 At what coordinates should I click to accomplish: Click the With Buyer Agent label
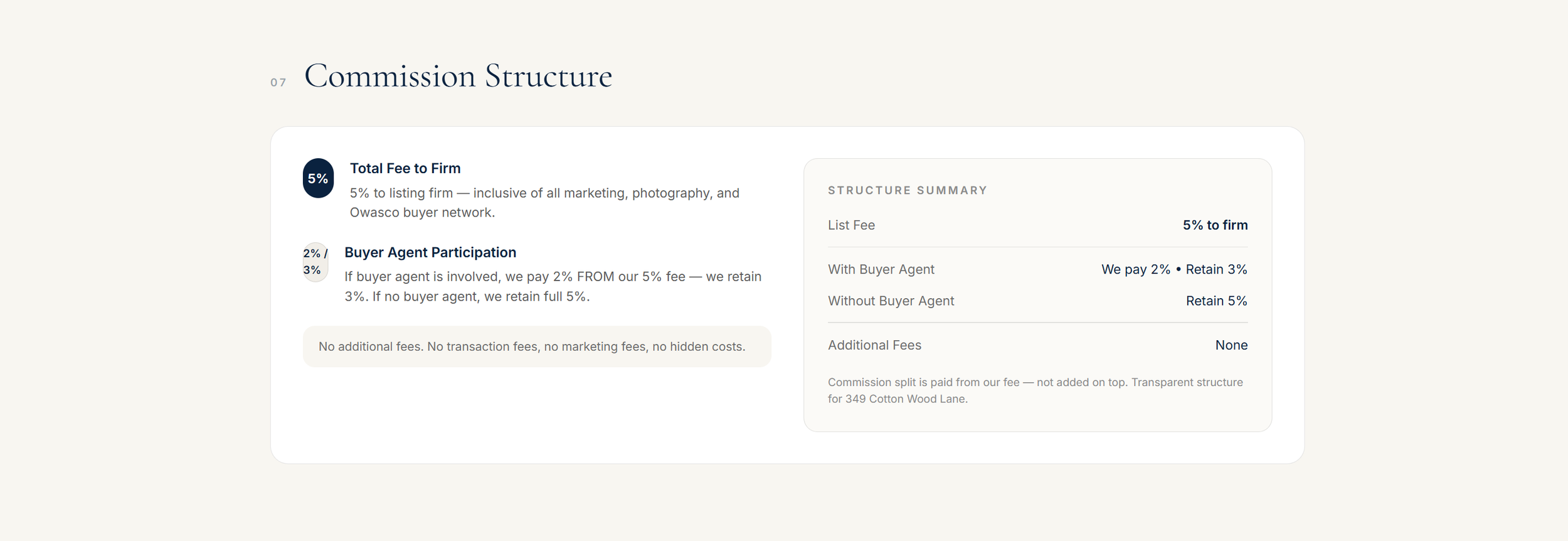click(881, 269)
